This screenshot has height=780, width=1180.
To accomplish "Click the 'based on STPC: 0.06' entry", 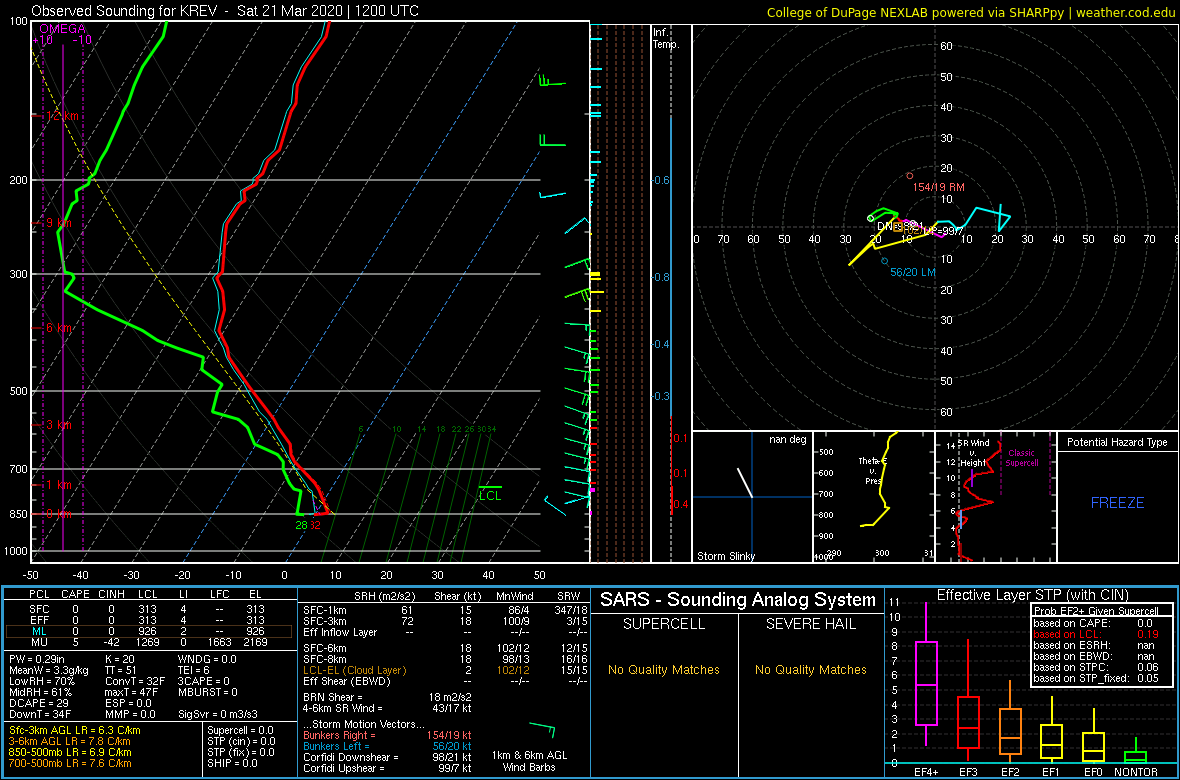I will [x=1095, y=669].
